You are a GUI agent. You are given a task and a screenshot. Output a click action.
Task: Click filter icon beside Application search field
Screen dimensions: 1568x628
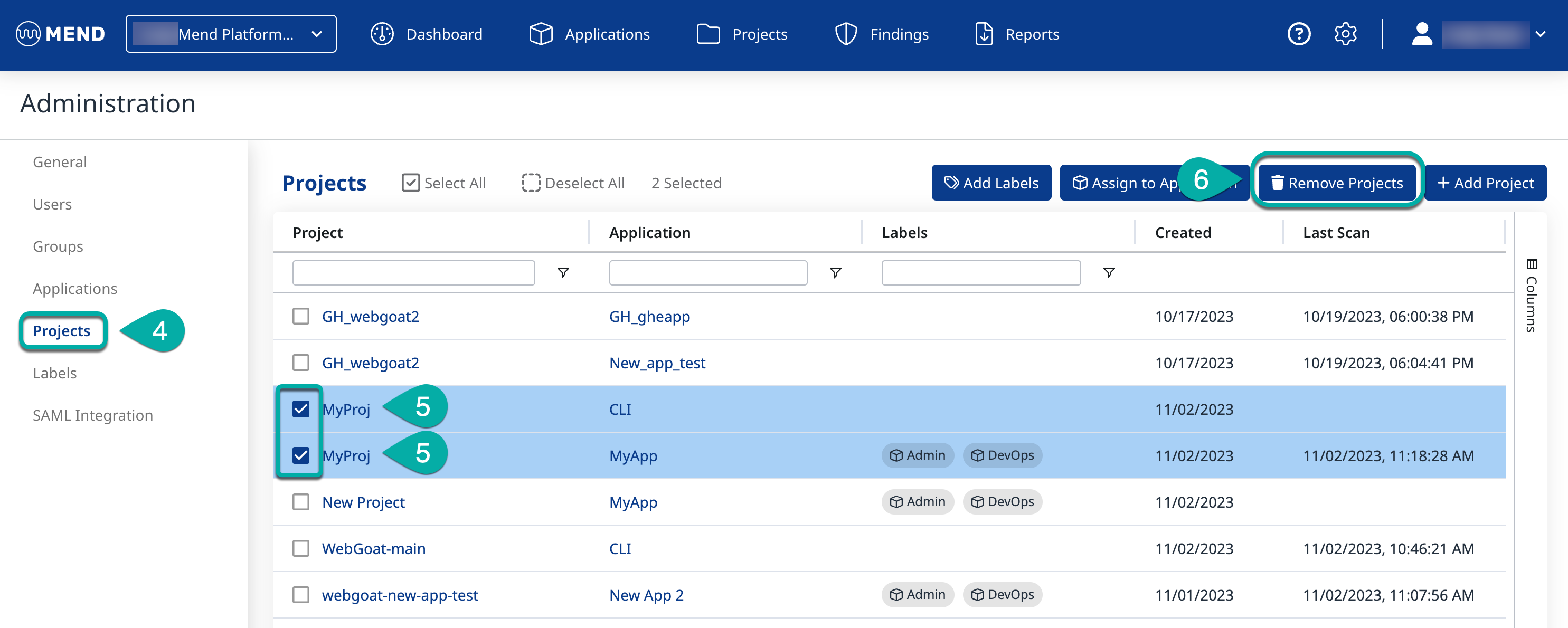(835, 273)
